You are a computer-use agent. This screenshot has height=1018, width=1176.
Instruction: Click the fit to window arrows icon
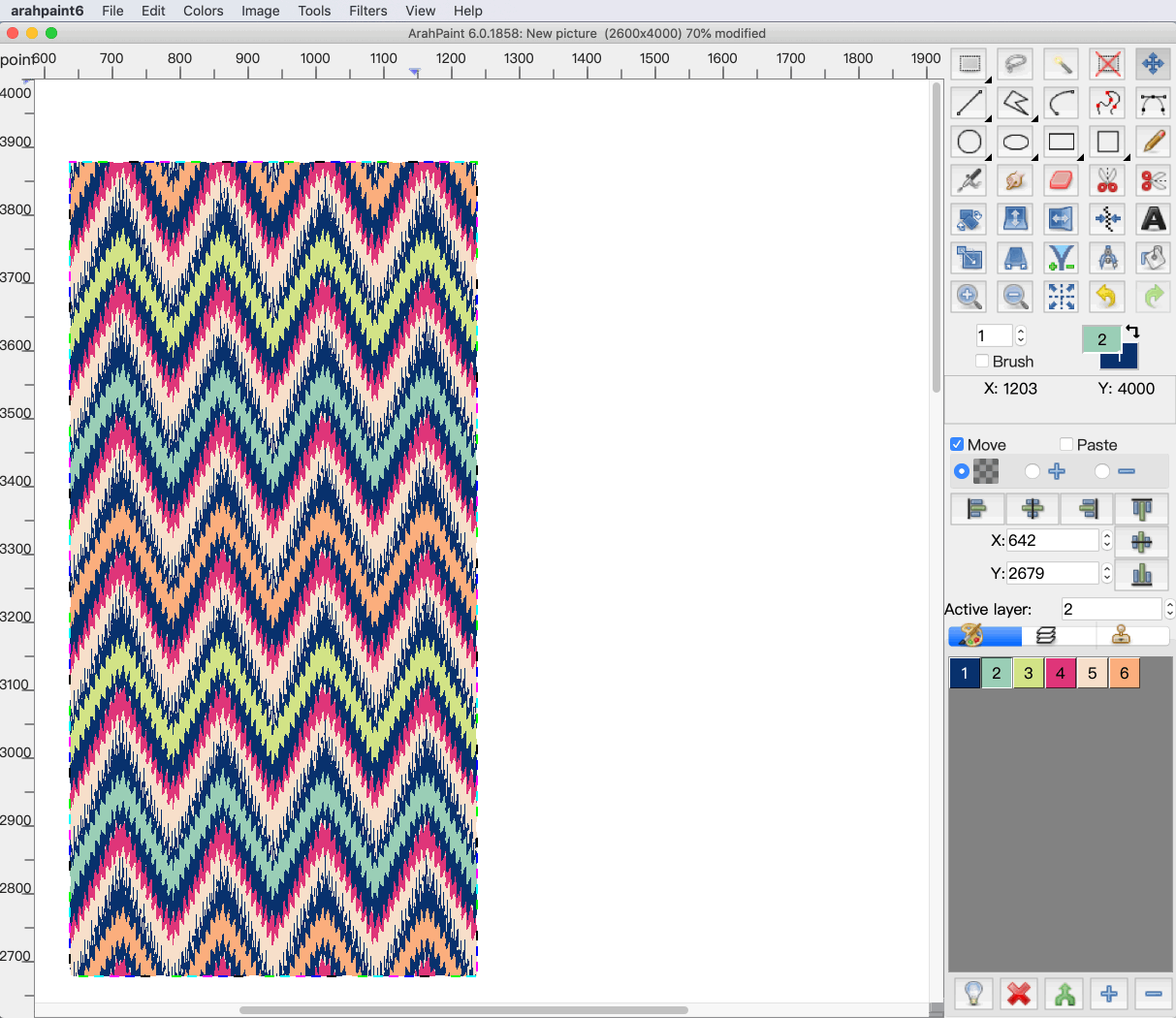[1062, 297]
